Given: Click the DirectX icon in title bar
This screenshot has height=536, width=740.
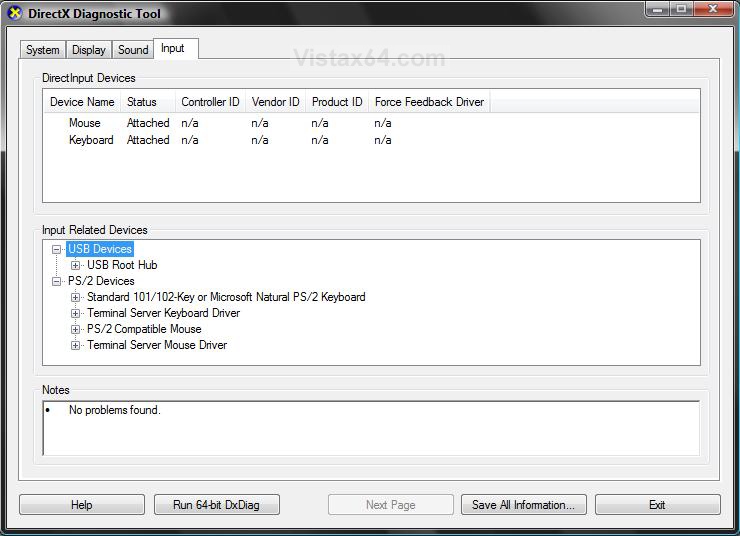Looking at the screenshot, I should tap(14, 14).
